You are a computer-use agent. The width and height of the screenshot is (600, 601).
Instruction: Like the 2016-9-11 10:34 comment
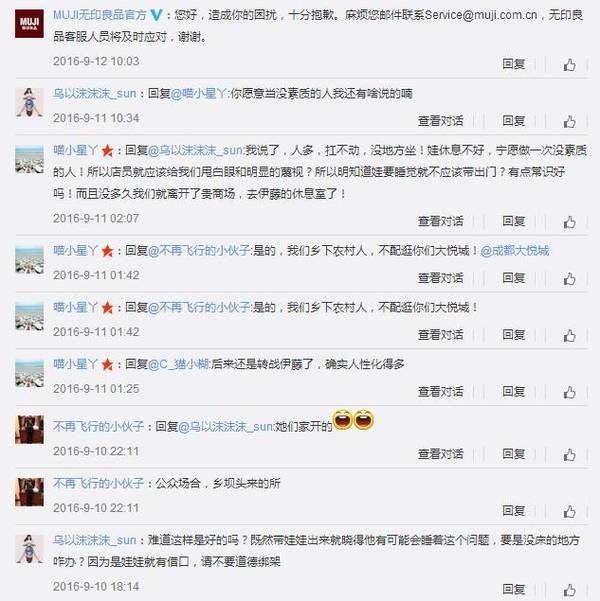coord(569,122)
